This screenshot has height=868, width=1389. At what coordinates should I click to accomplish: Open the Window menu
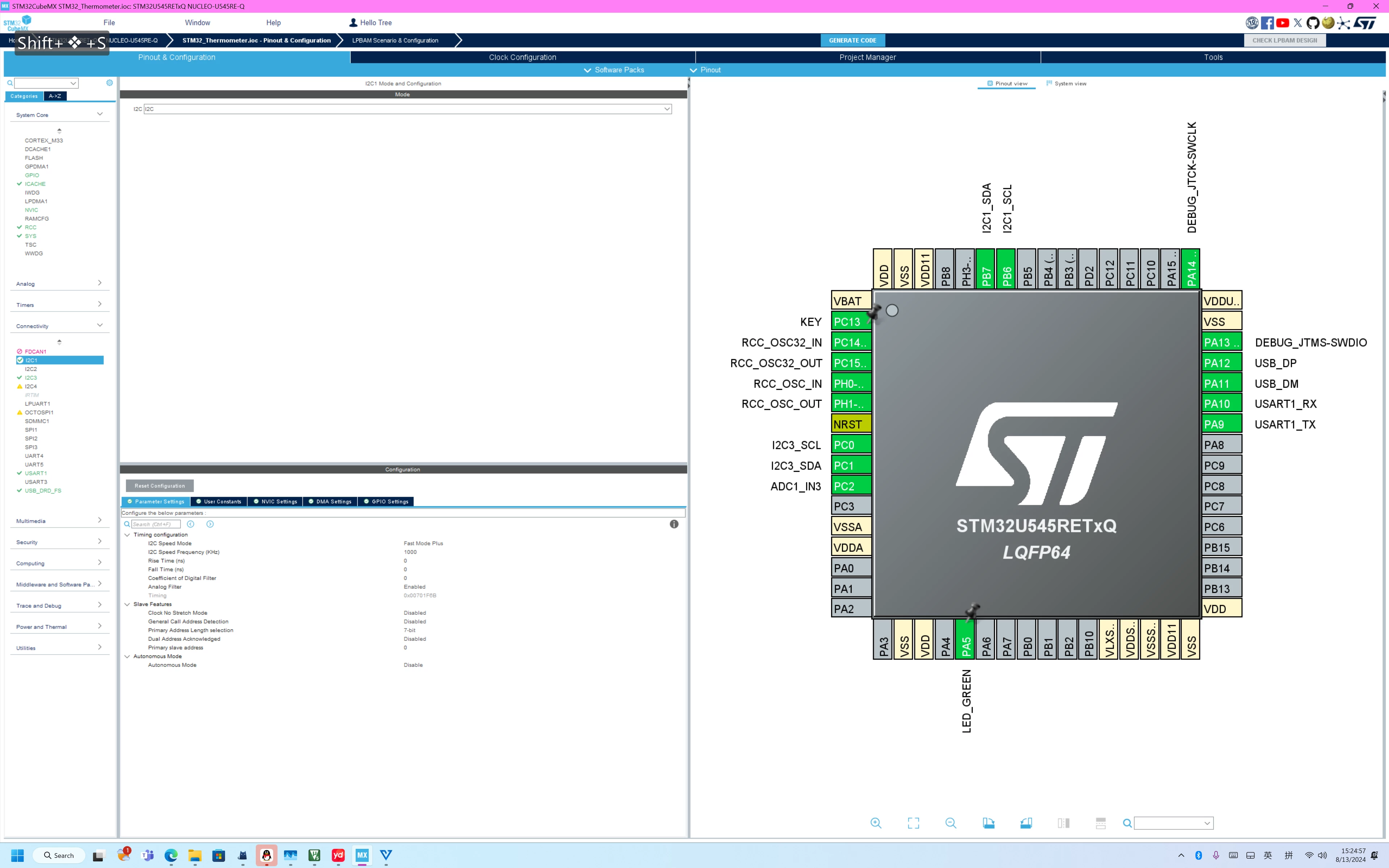pyautogui.click(x=198, y=22)
